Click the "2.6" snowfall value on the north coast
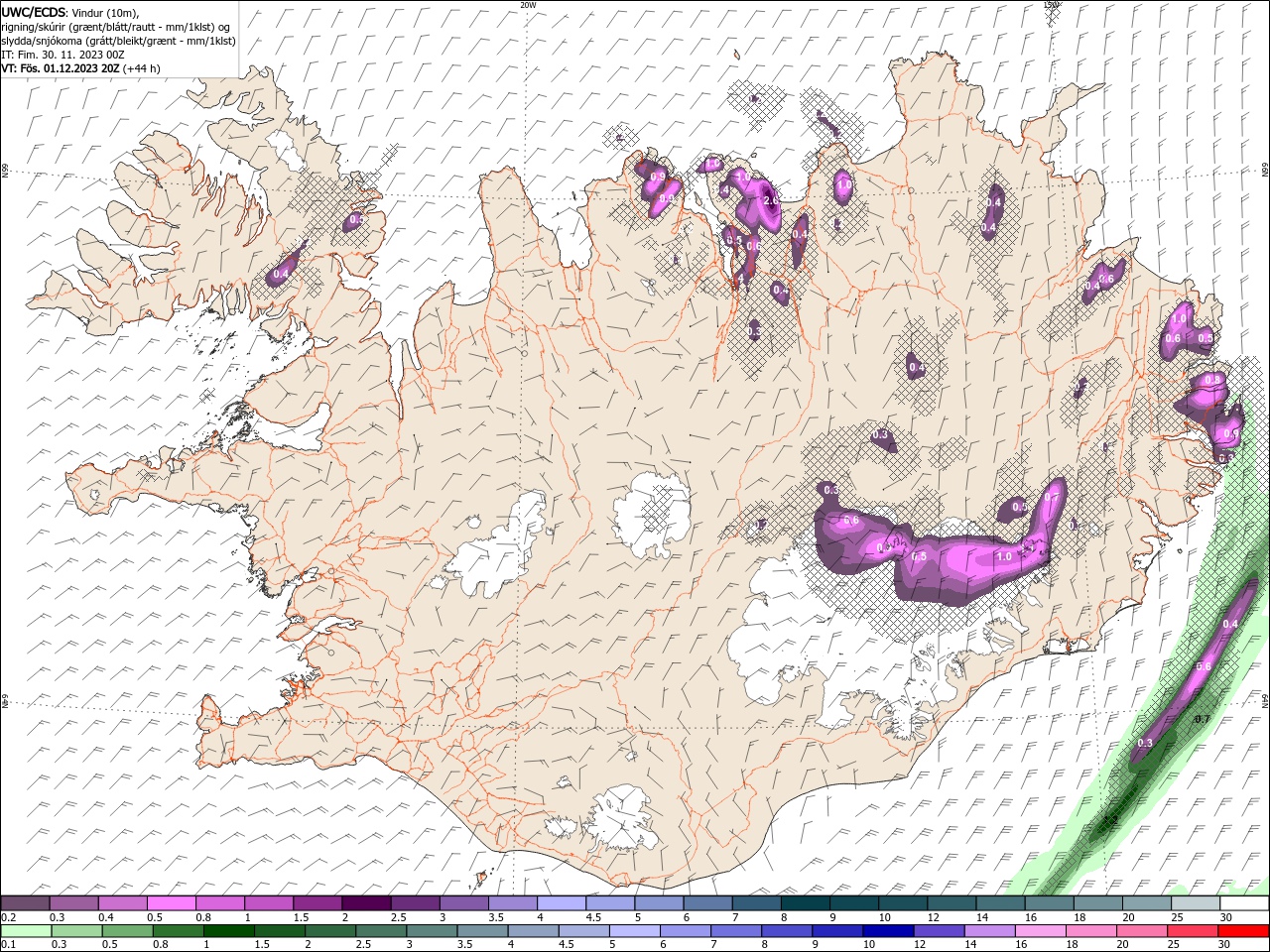Viewport: 1270px width, 952px height. (771, 201)
